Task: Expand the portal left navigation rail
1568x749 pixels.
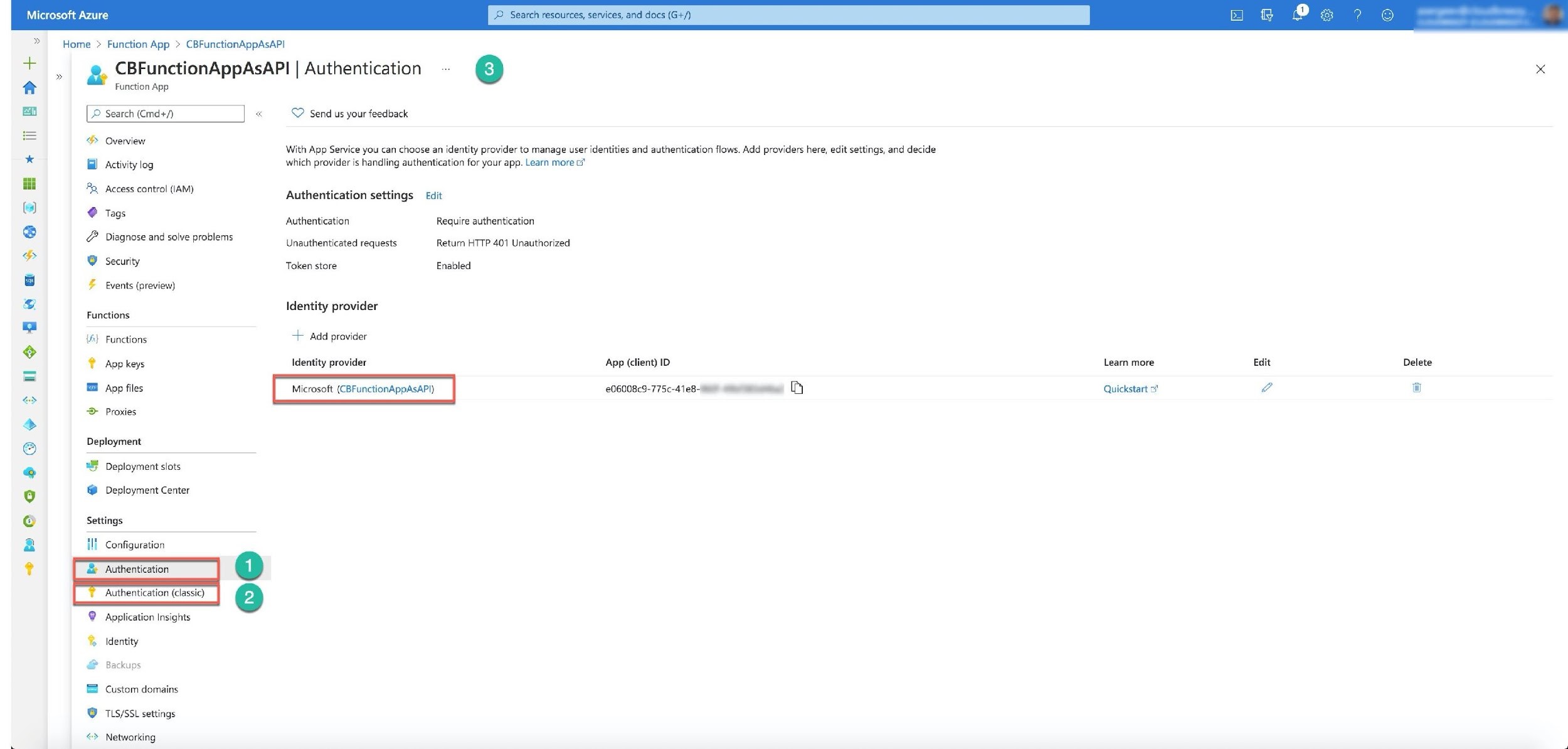Action: click(36, 41)
